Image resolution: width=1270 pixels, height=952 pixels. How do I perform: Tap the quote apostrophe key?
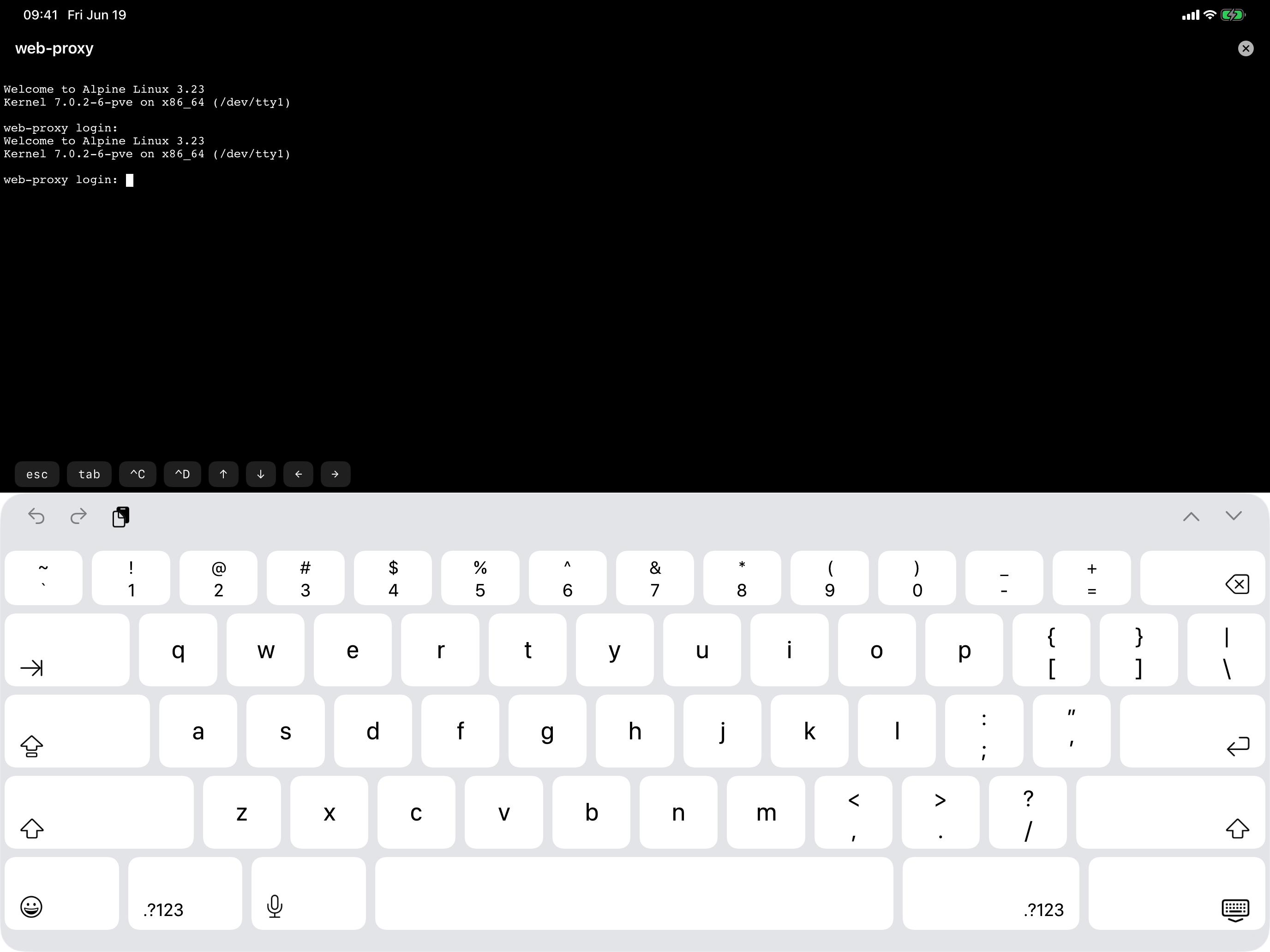point(1072,731)
